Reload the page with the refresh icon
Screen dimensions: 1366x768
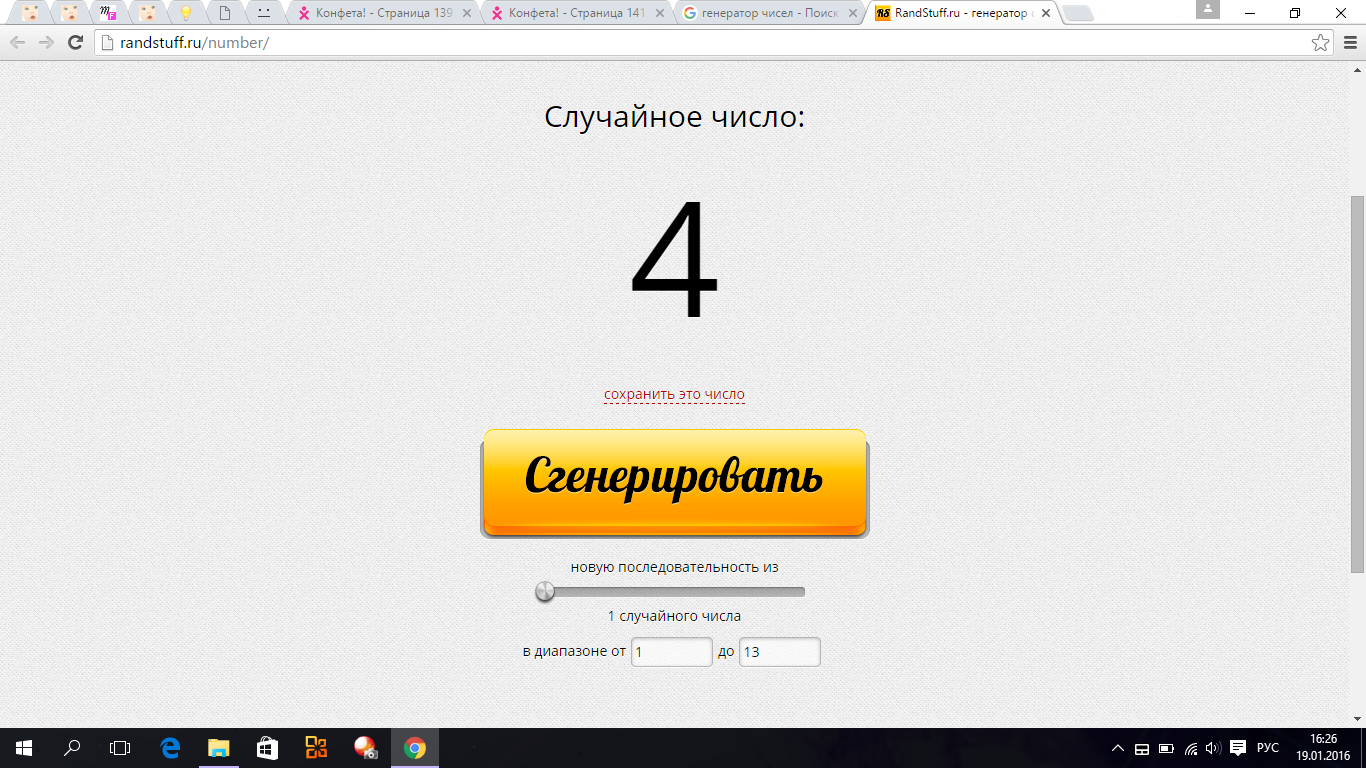(75, 42)
